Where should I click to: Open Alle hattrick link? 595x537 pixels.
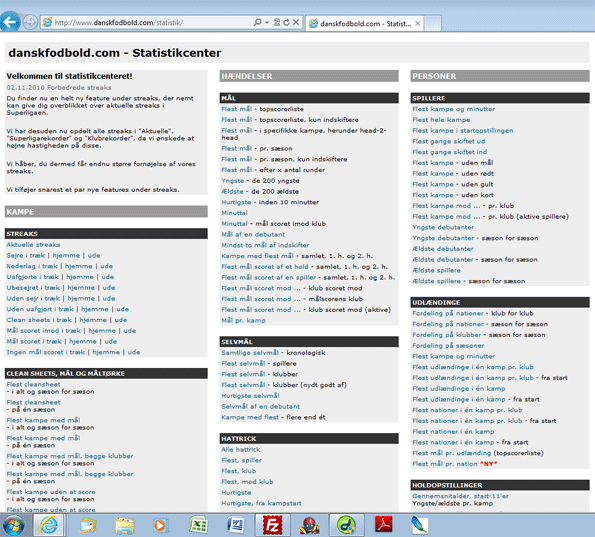tap(241, 450)
